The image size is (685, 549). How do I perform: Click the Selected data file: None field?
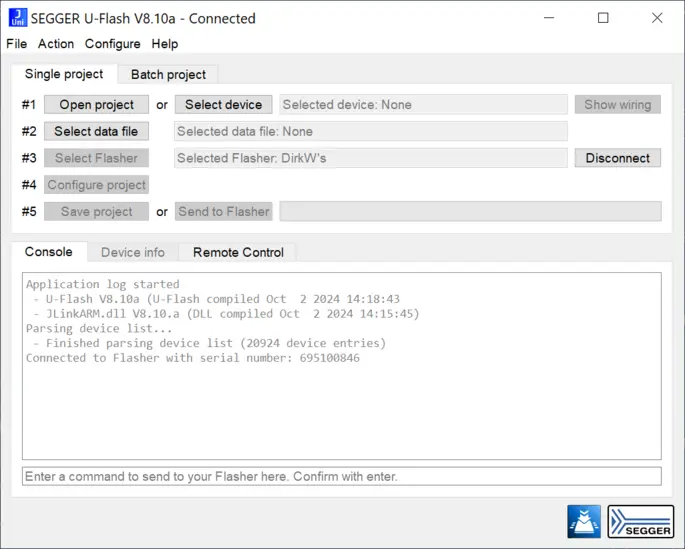pos(371,131)
